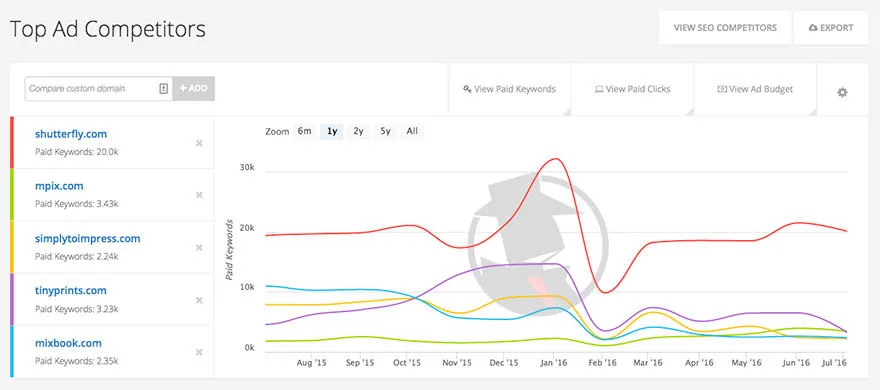This screenshot has height=390, width=880.
Task: Open the shutterfly.com link
Action: coord(71,134)
